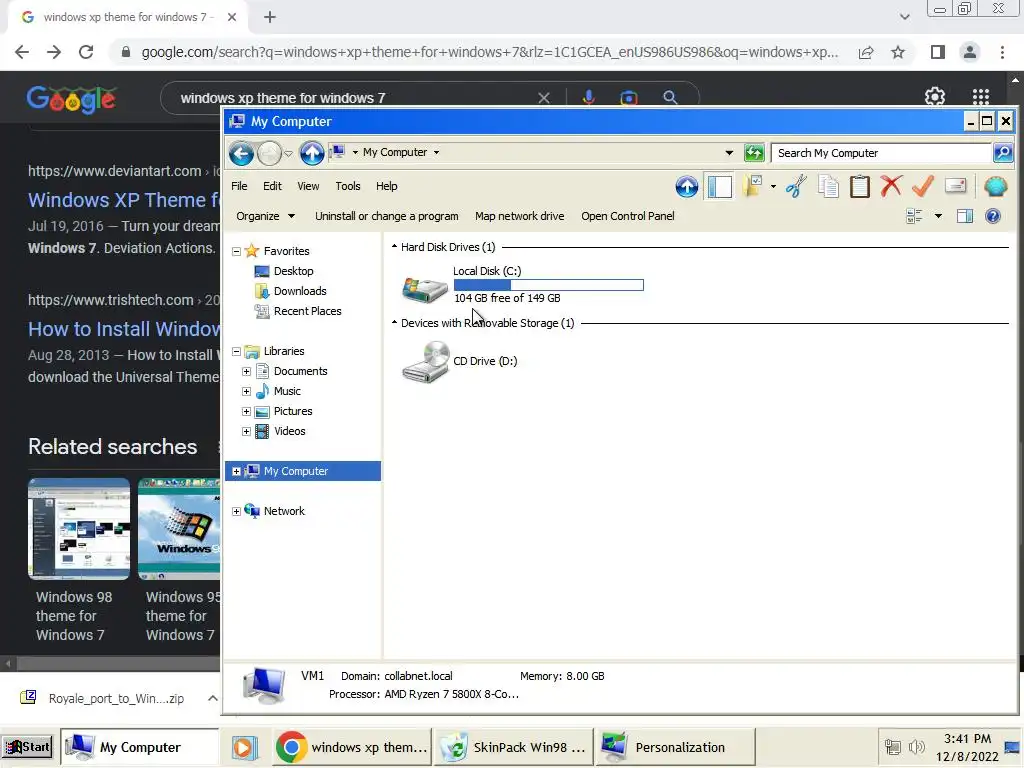Click the media player taskbar icon

point(243,747)
